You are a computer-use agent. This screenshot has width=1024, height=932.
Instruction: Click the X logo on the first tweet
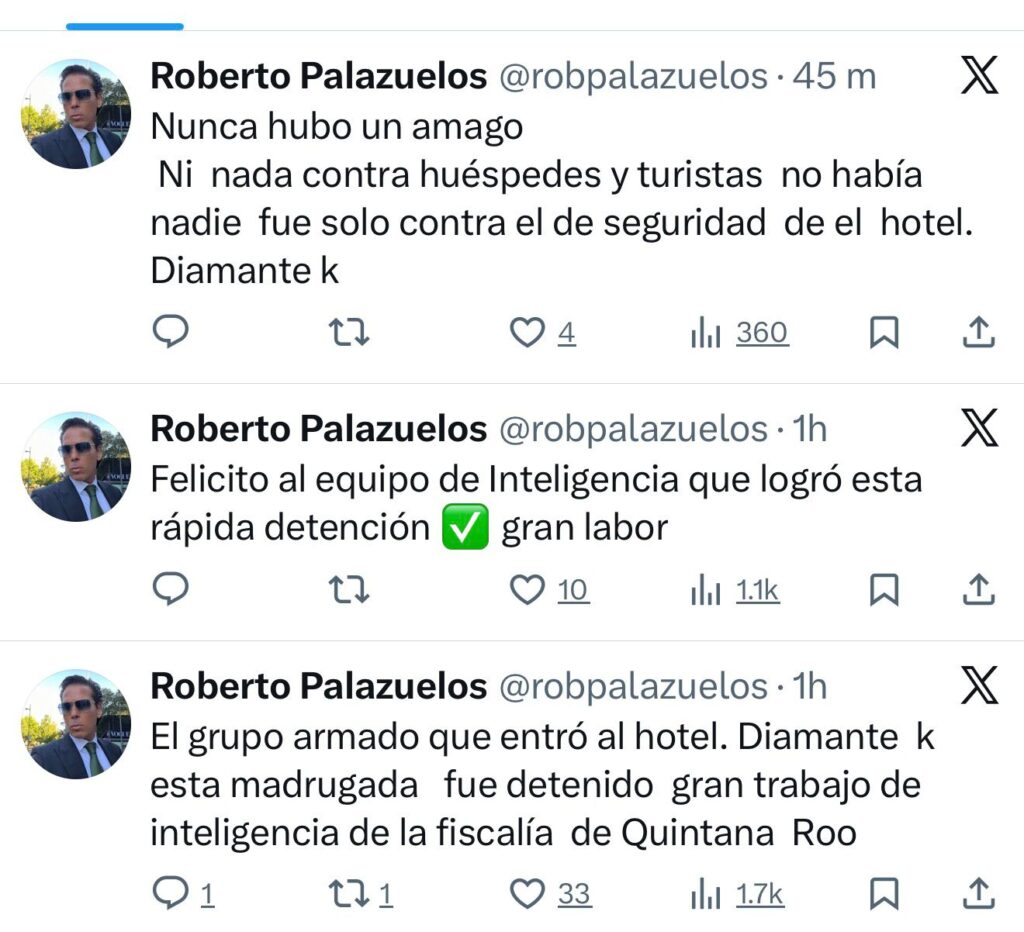pyautogui.click(x=979, y=76)
